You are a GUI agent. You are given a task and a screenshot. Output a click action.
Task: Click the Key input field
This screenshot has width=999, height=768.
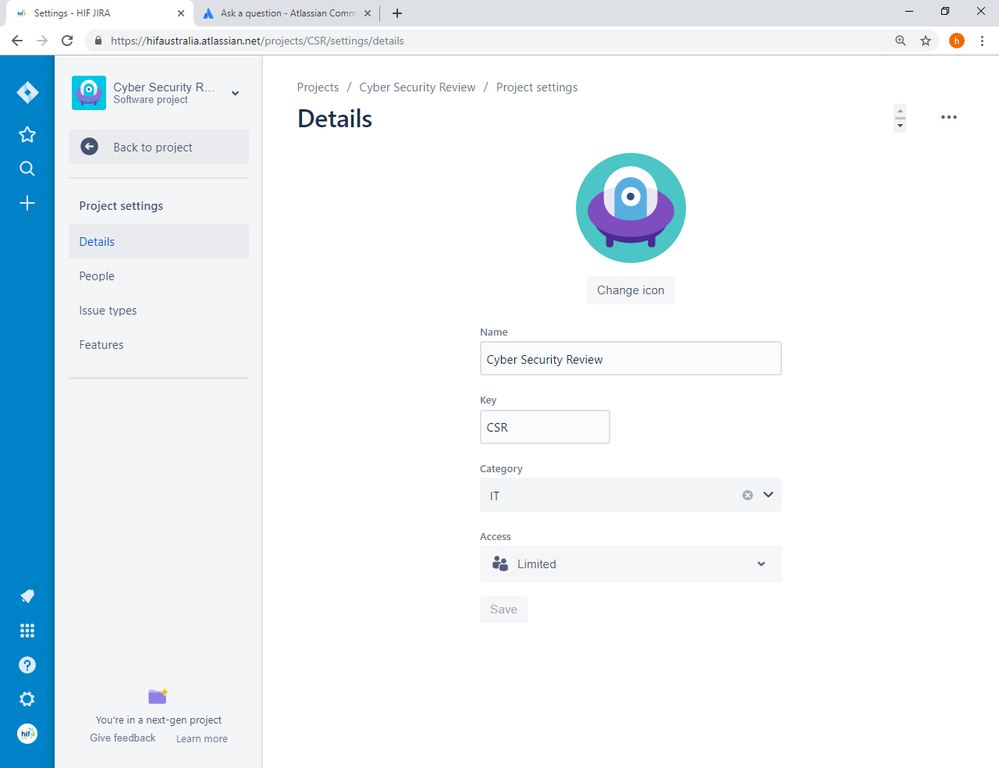545,426
